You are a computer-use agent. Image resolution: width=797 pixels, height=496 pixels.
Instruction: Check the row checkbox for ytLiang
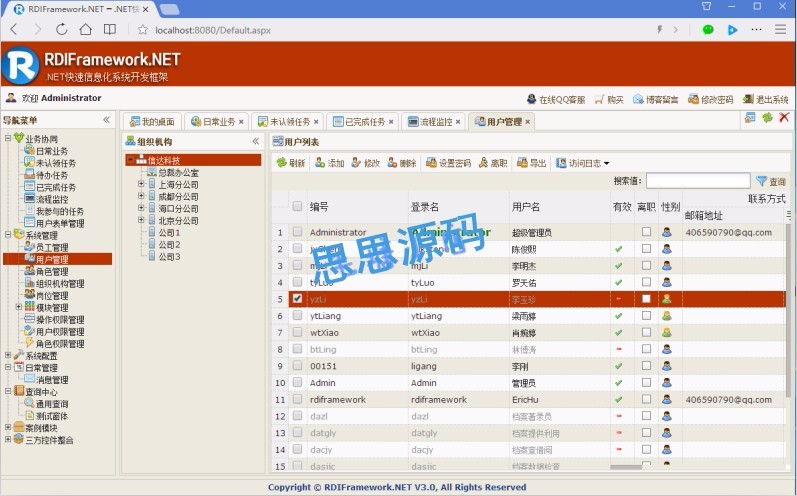297,315
